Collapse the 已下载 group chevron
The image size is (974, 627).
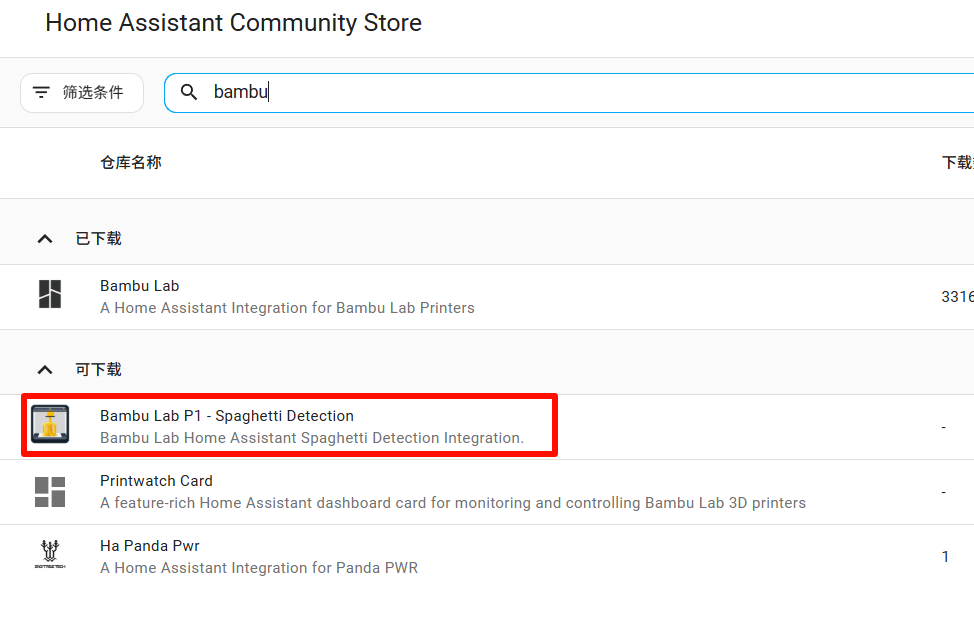(44, 239)
